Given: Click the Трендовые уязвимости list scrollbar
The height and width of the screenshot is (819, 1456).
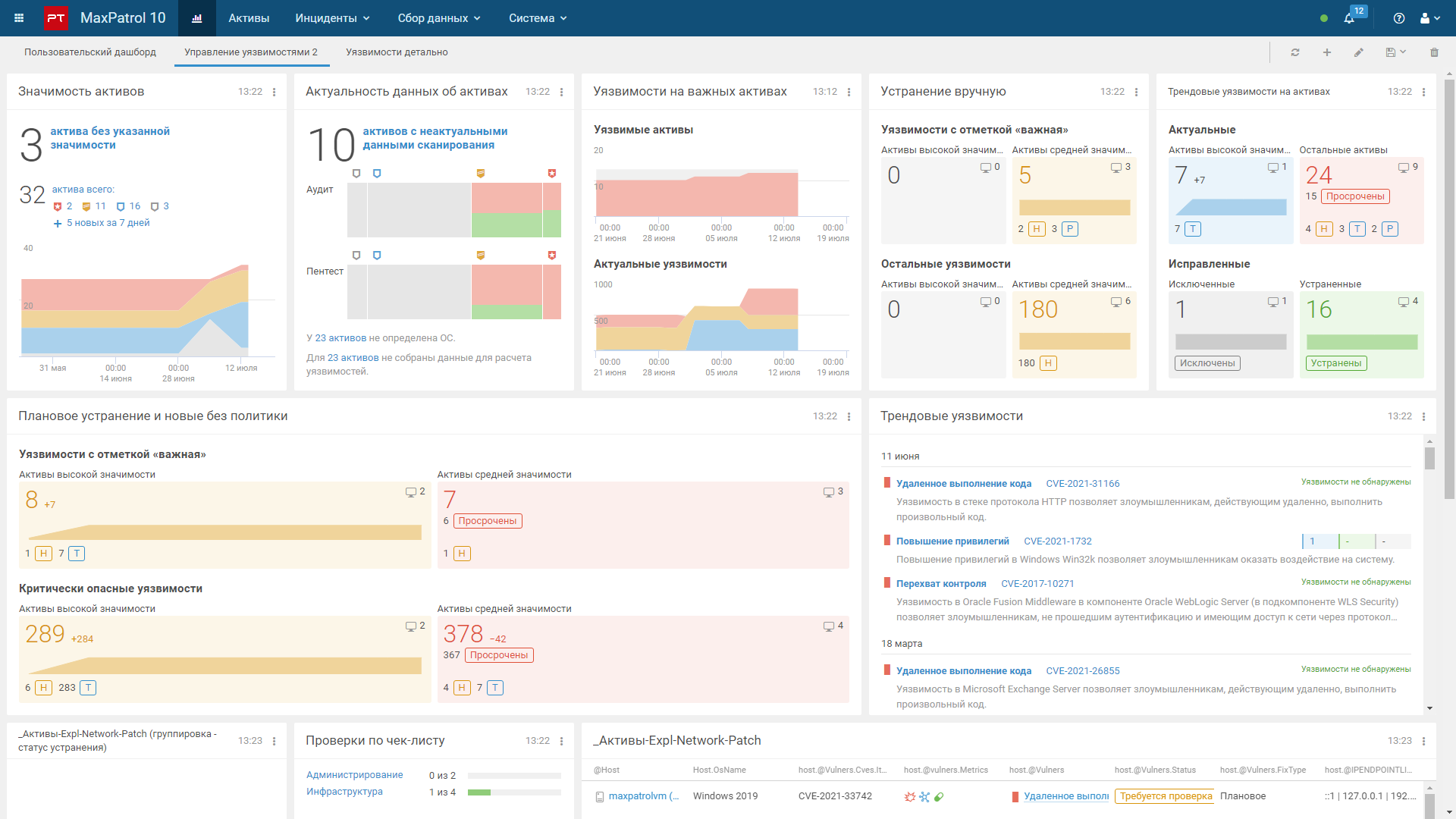Looking at the screenshot, I should tap(1429, 458).
